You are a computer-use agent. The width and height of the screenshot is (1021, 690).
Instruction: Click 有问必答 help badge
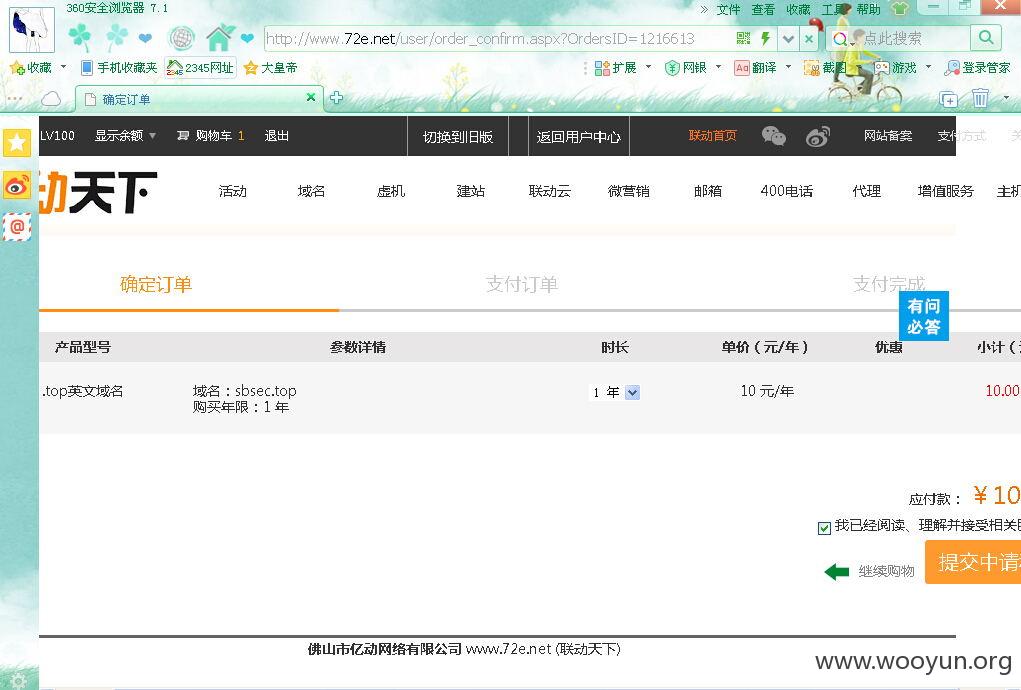[923, 316]
